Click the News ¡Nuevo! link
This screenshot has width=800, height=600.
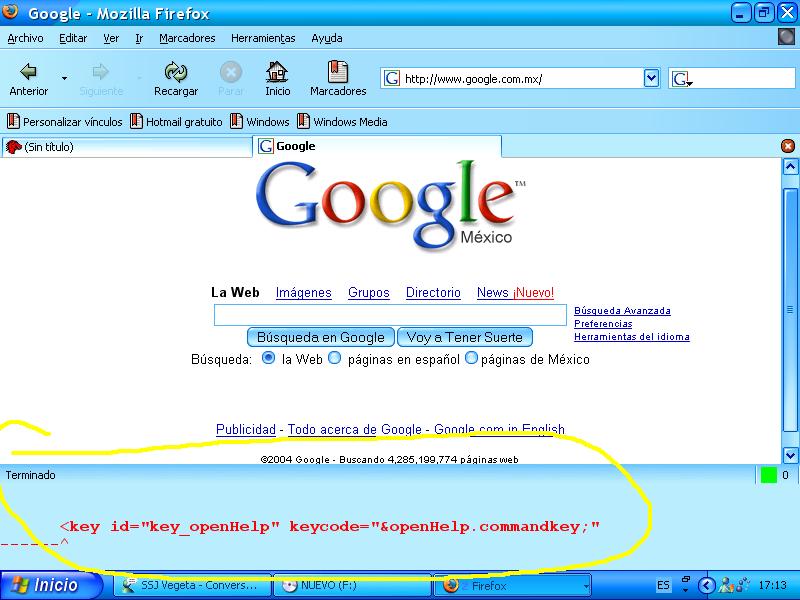point(515,293)
